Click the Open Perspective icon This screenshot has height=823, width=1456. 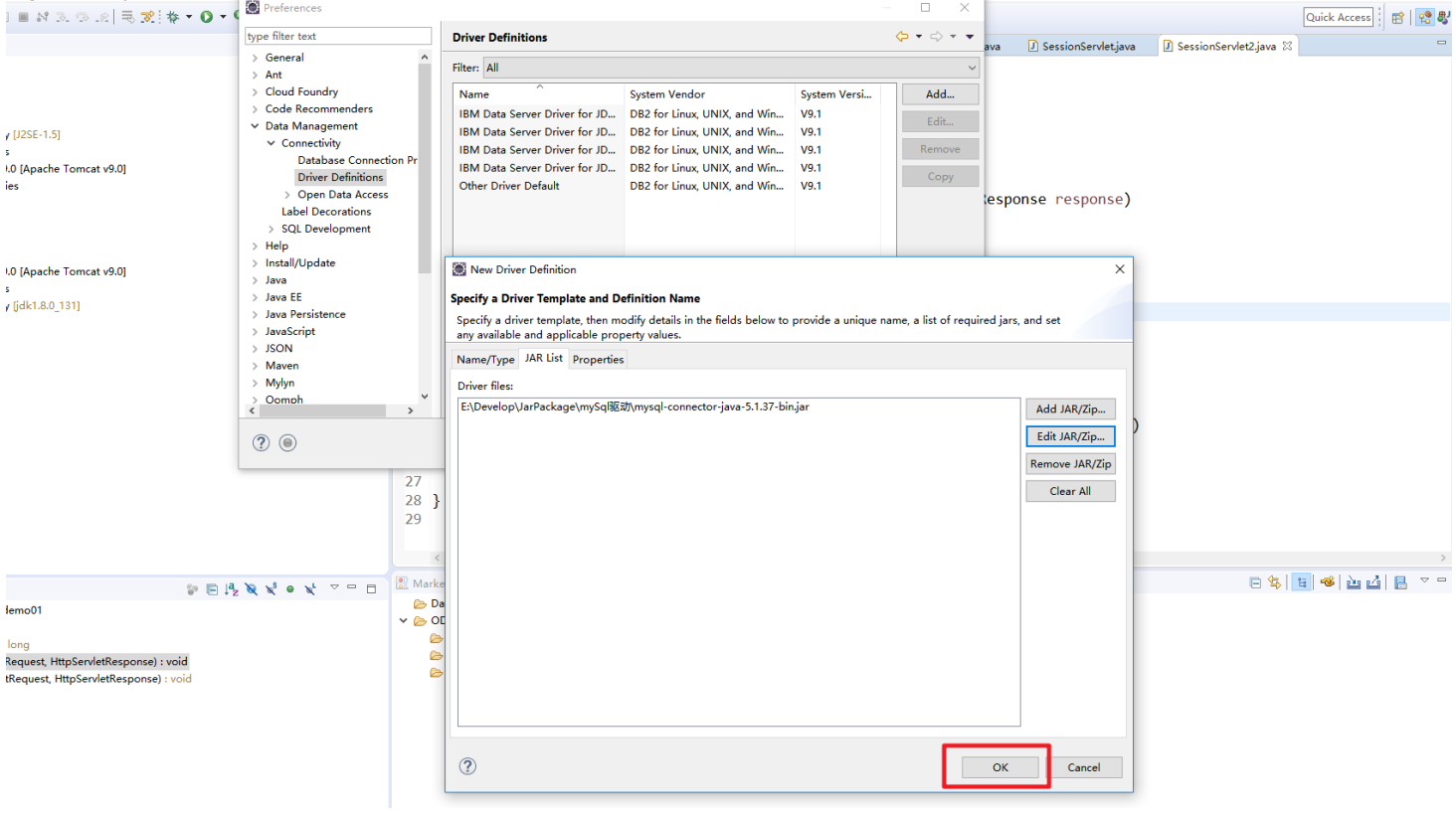tap(1397, 17)
